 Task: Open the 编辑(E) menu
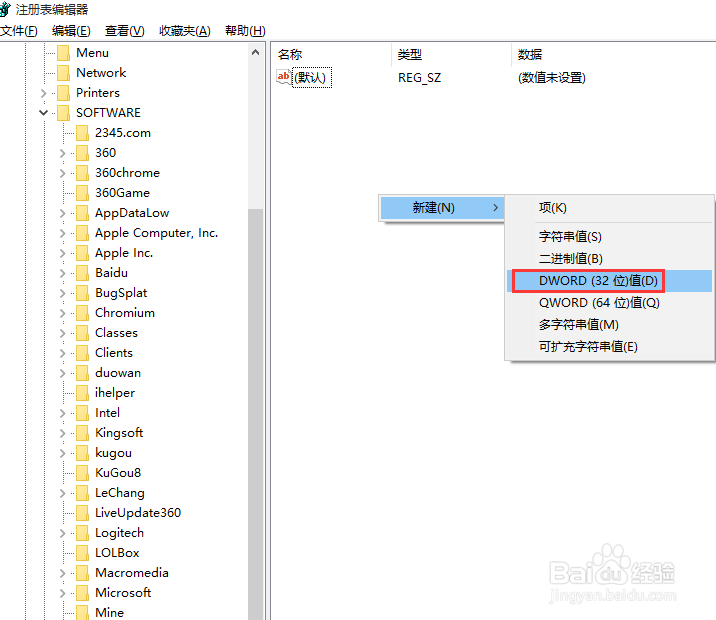[71, 31]
